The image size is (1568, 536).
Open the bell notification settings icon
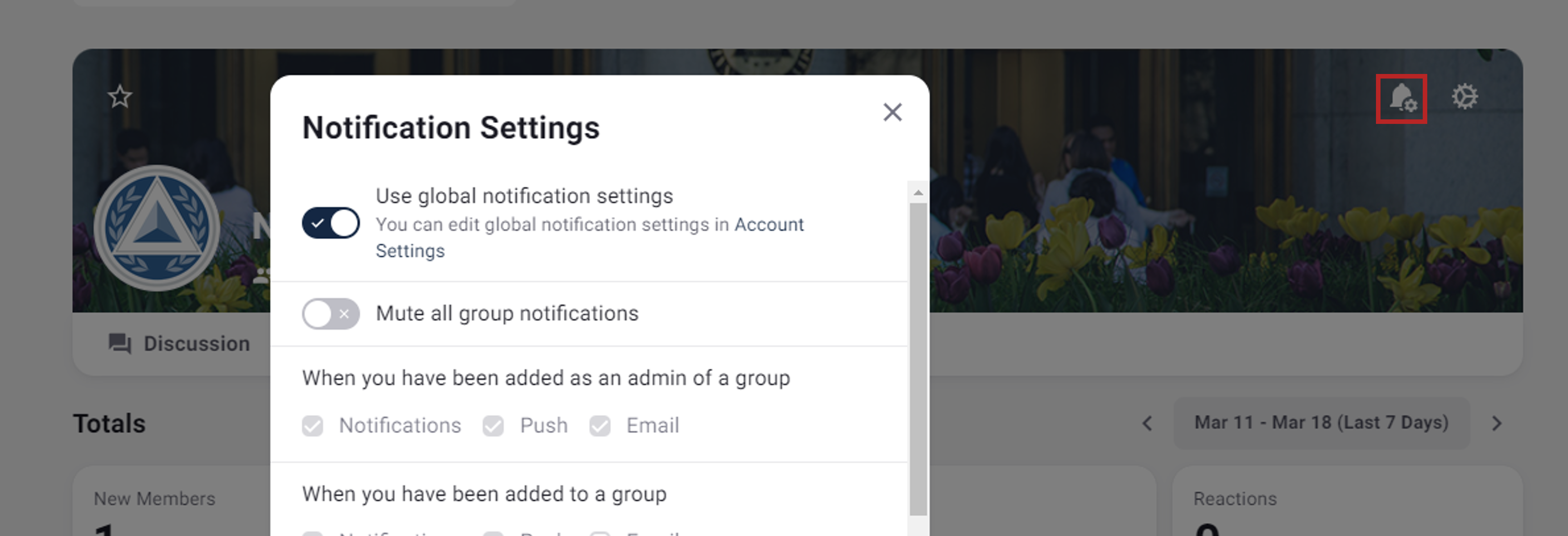[x=1401, y=98]
